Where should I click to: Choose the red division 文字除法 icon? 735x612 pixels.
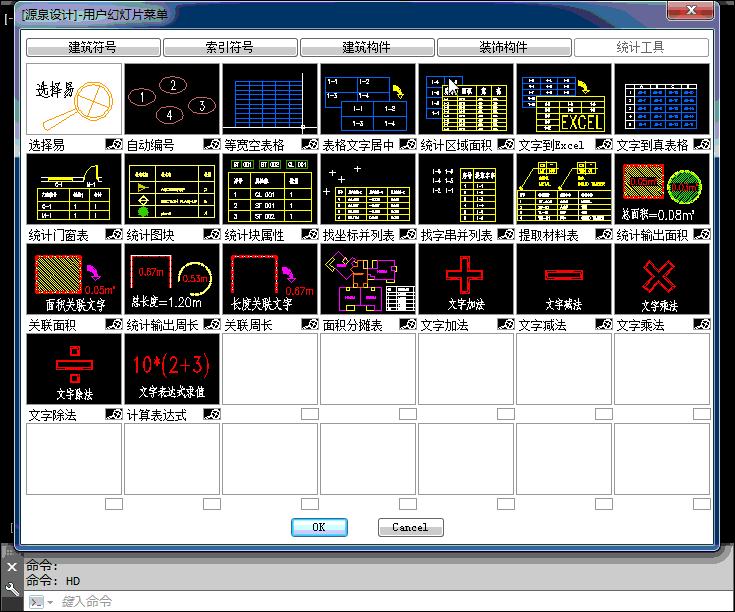pos(74,369)
